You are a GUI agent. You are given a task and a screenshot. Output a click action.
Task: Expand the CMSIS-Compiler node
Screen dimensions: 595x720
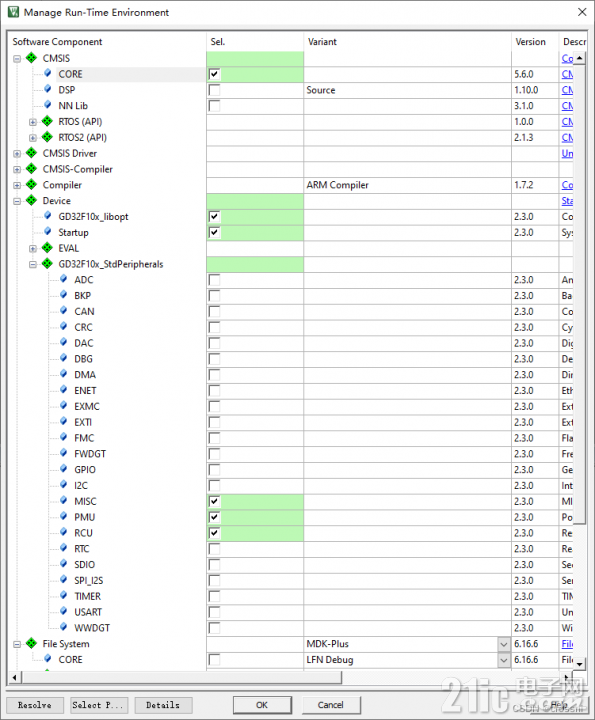tap(17, 169)
